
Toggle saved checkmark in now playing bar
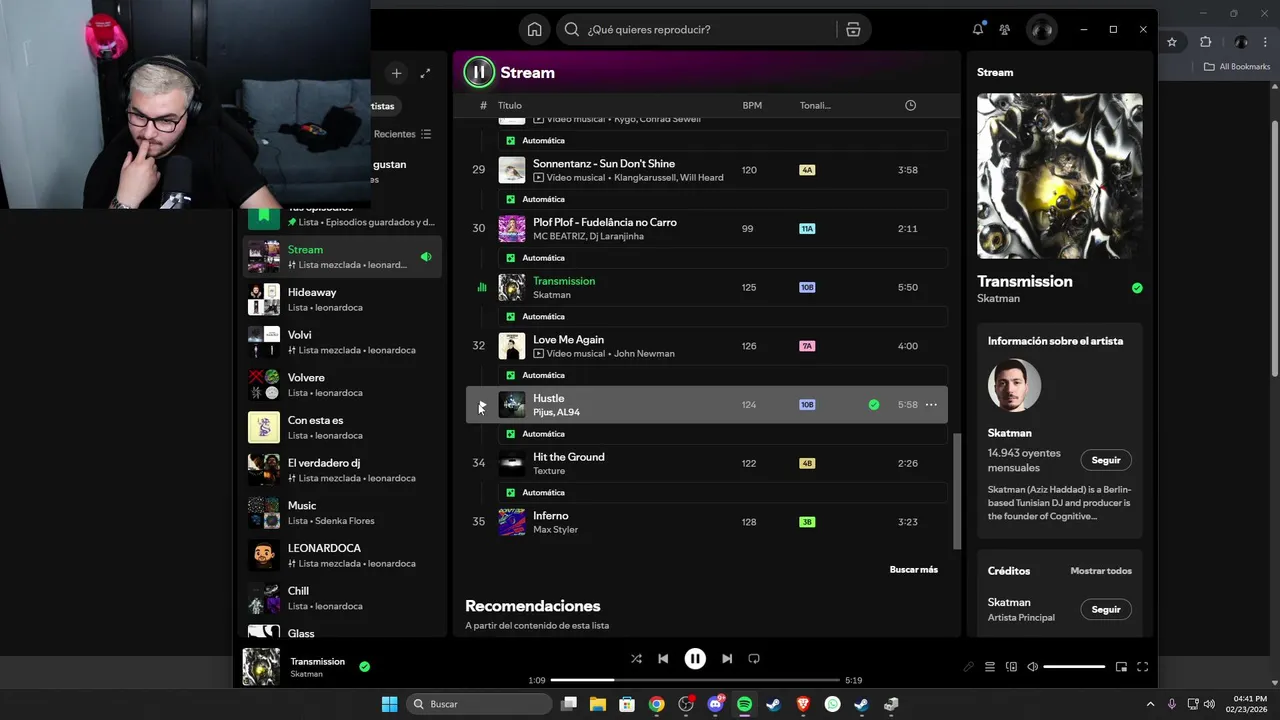pos(365,666)
